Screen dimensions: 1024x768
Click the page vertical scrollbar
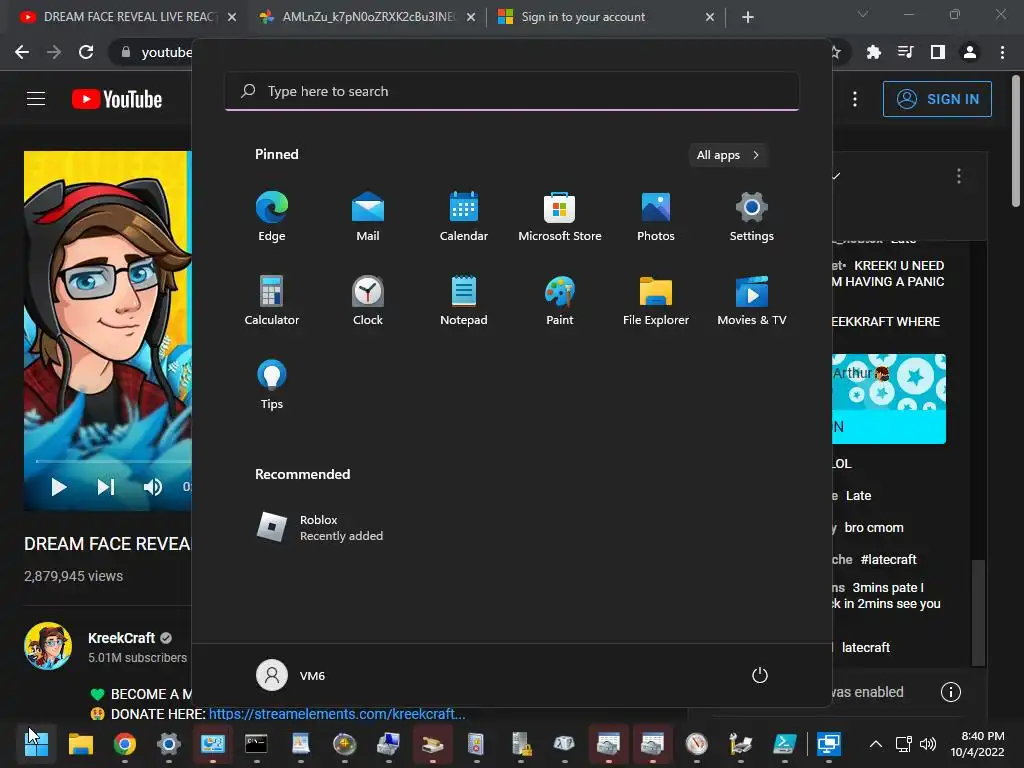pyautogui.click(x=1016, y=140)
